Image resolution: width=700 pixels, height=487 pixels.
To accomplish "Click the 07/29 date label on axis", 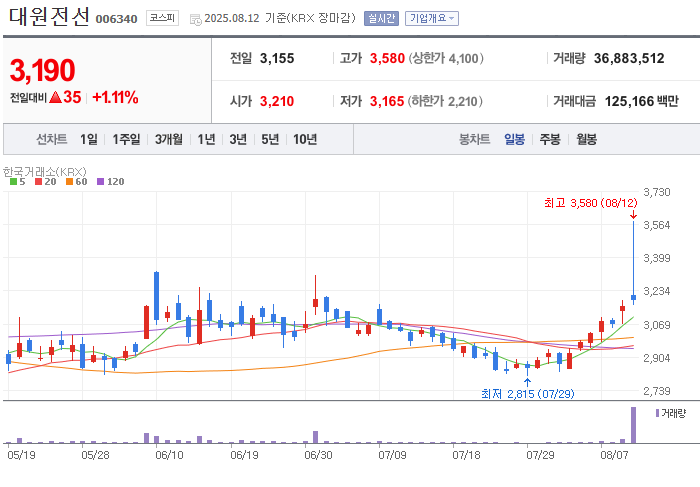I will (x=540, y=455).
